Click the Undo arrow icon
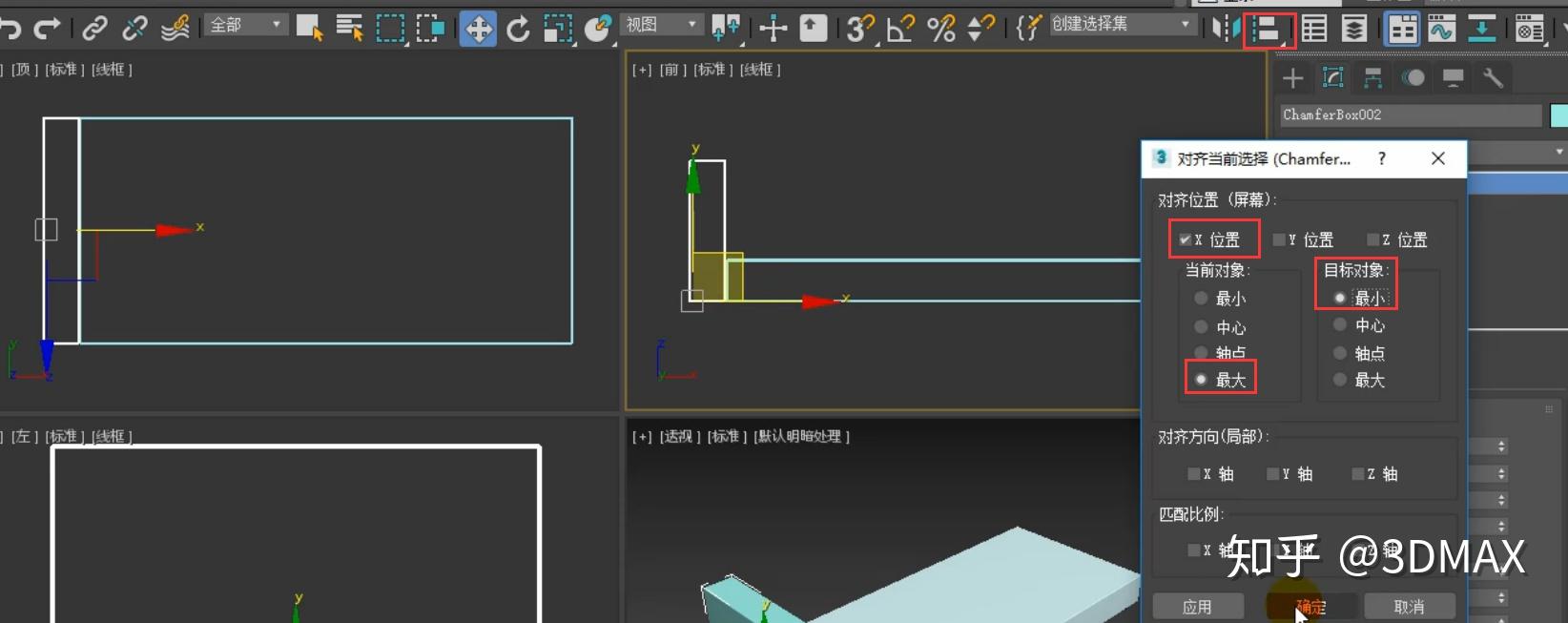Screen dimensions: 1568x623 [10, 29]
